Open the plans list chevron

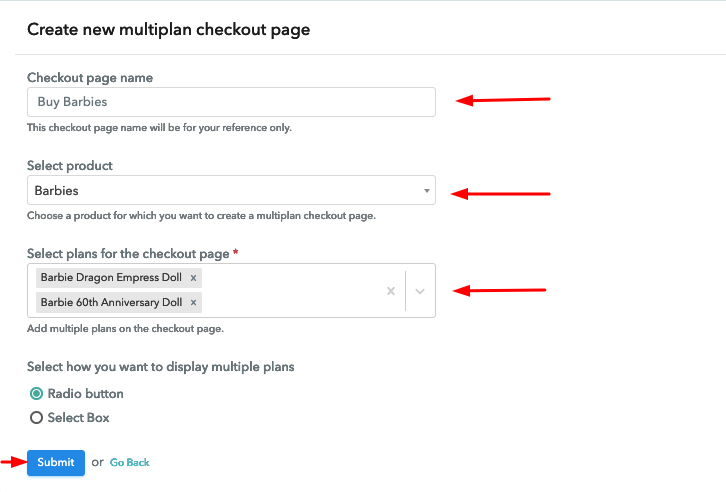point(420,291)
